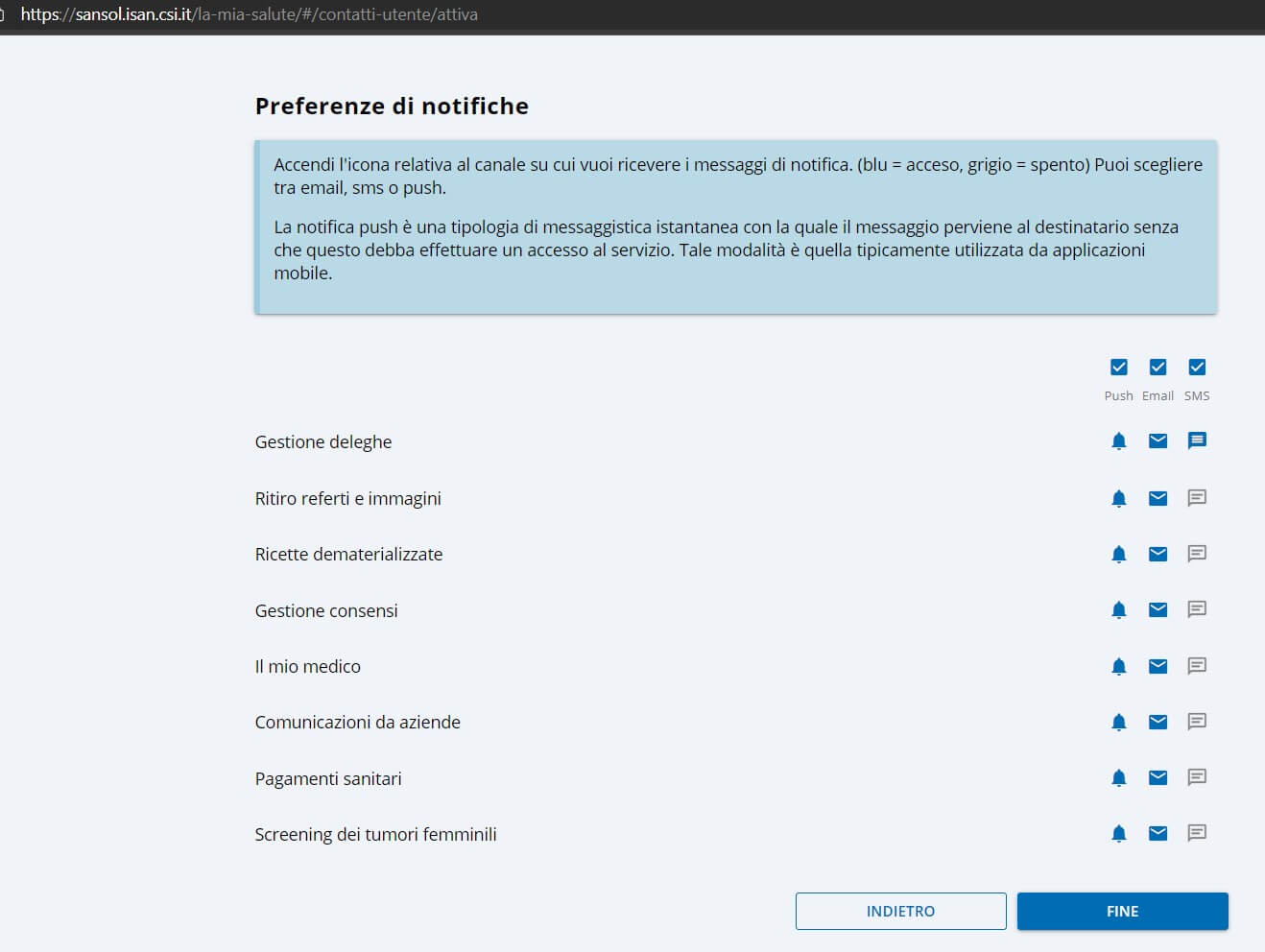Toggle email icon for Il mio medico
Image resolution: width=1265 pixels, height=952 pixels.
coord(1158,666)
